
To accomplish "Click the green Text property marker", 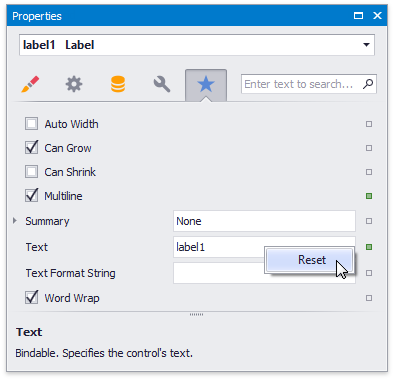I will point(369,247).
